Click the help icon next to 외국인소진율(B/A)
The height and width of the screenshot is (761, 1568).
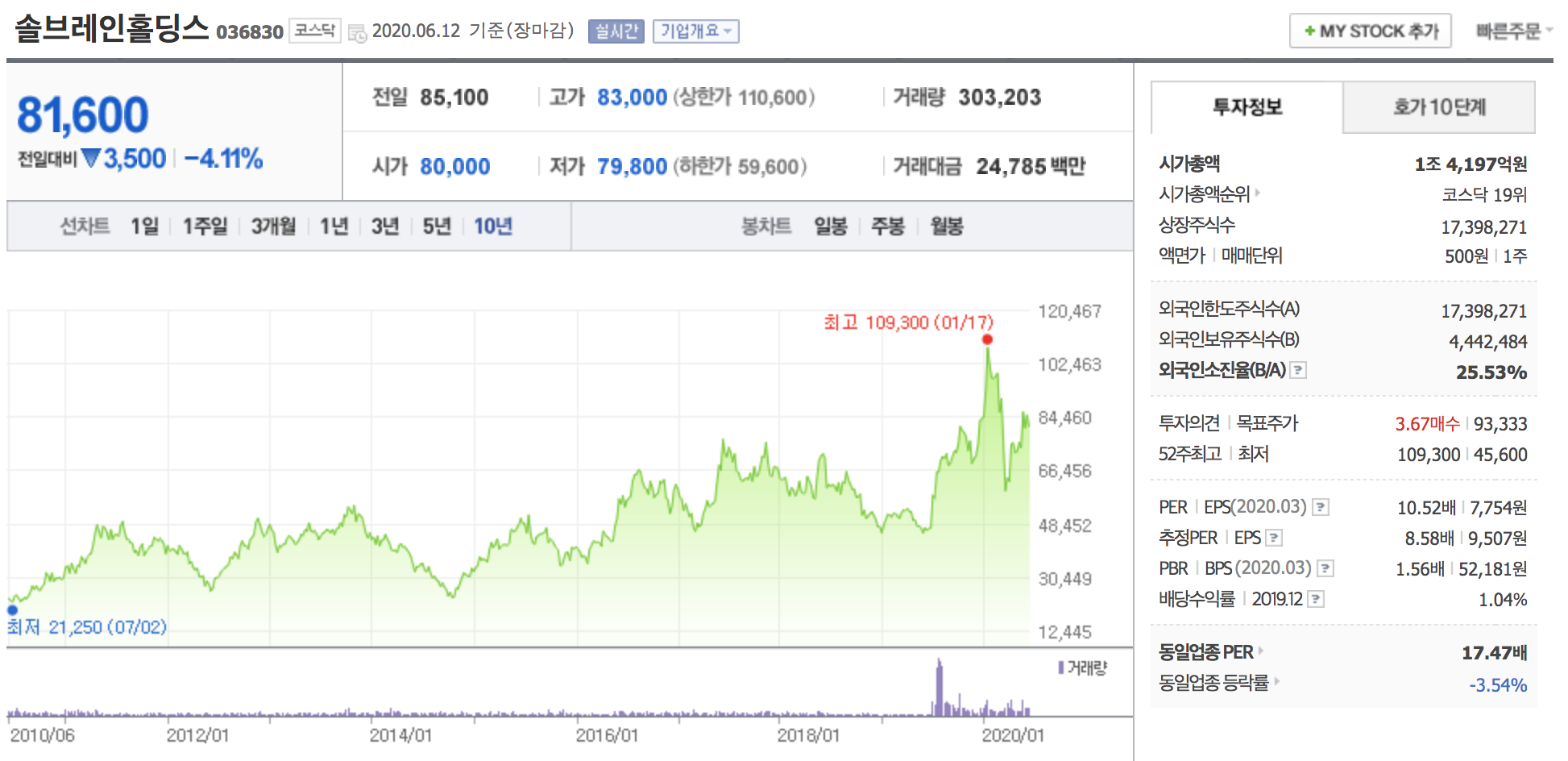point(1298,370)
